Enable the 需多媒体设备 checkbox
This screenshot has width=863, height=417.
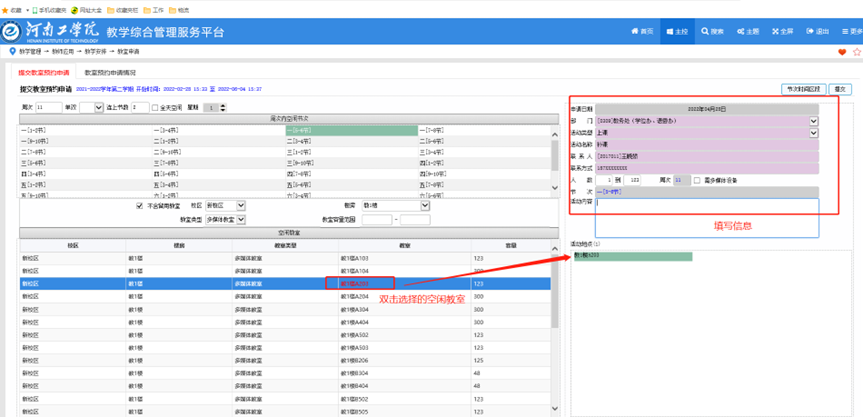(697, 180)
